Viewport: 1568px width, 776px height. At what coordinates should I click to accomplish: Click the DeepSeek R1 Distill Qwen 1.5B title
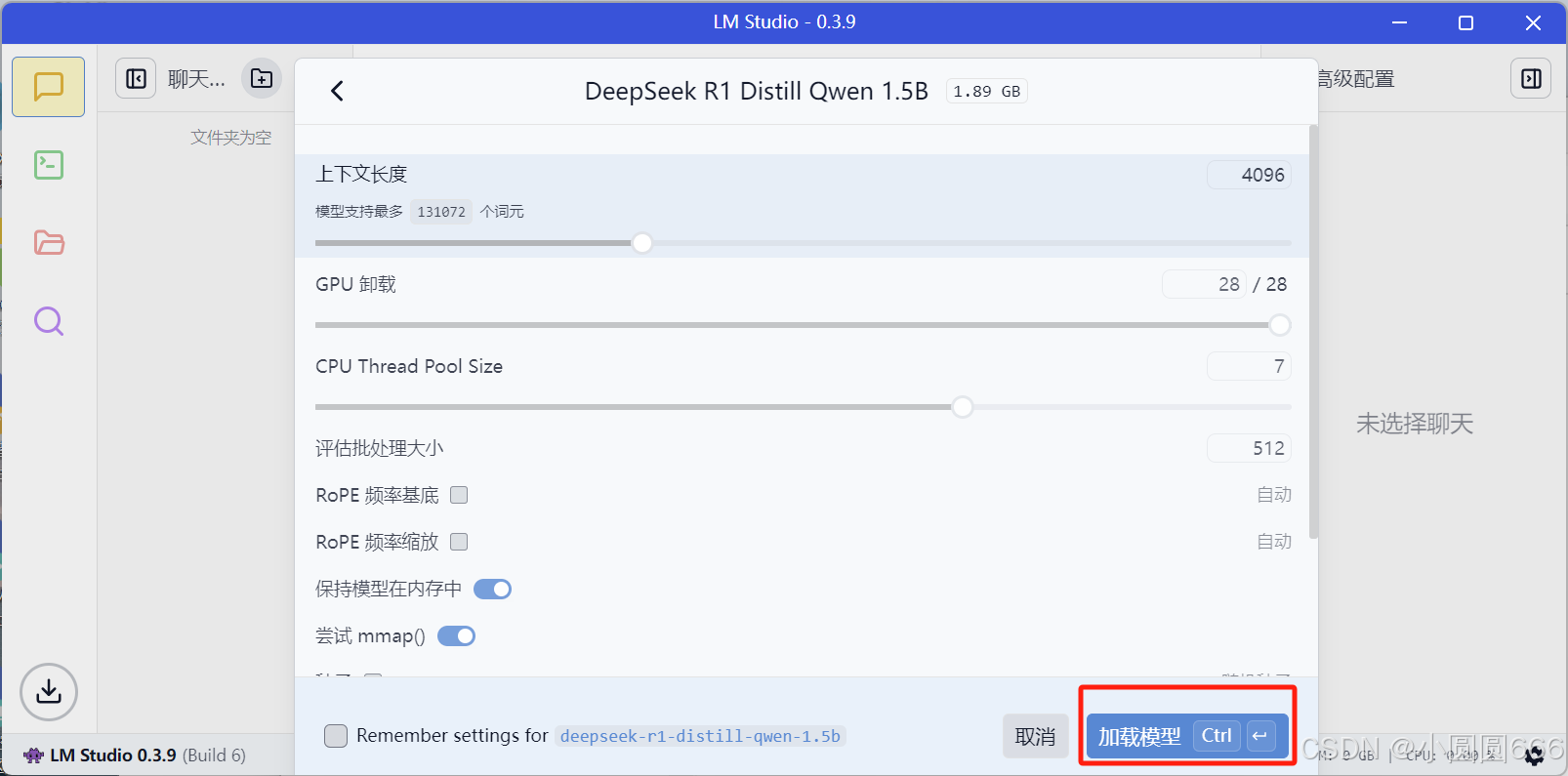coord(757,91)
